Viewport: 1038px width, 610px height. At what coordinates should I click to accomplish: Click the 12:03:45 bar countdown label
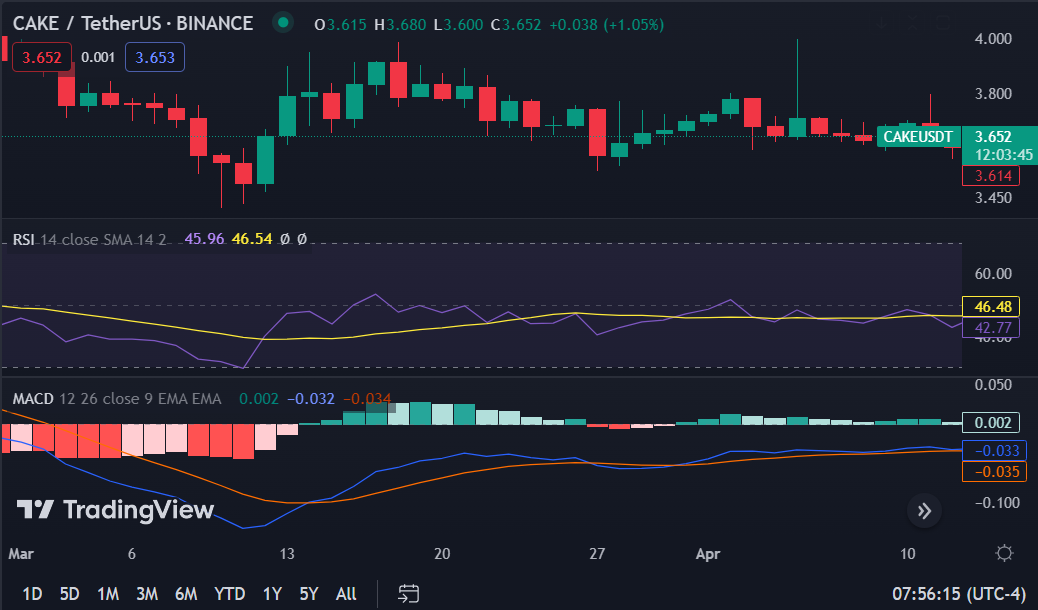pyautogui.click(x=1004, y=155)
